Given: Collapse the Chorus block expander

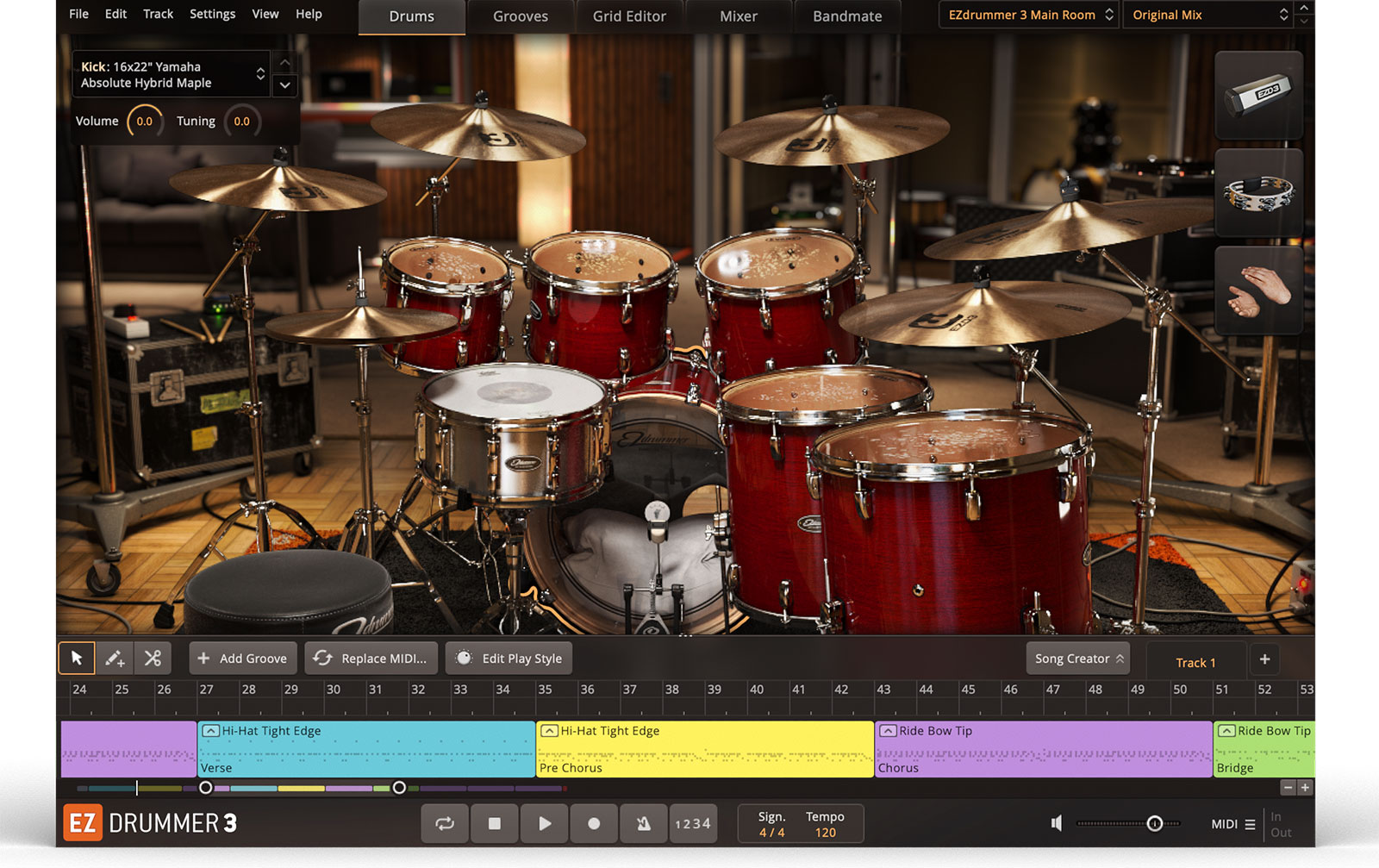Looking at the screenshot, I should coord(888,731).
